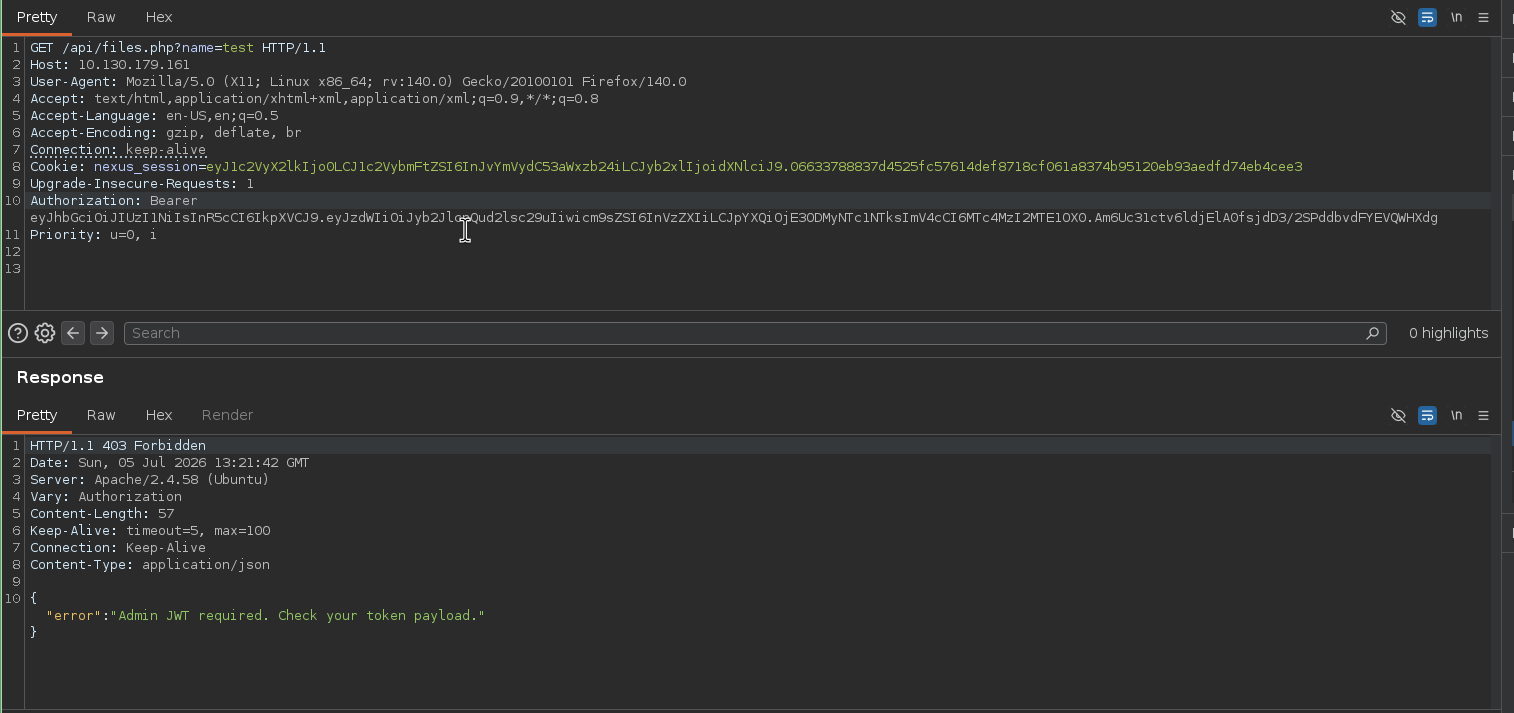The height and width of the screenshot is (713, 1514).
Task: Toggle response hidden-characters eye icon
Action: 1399,415
